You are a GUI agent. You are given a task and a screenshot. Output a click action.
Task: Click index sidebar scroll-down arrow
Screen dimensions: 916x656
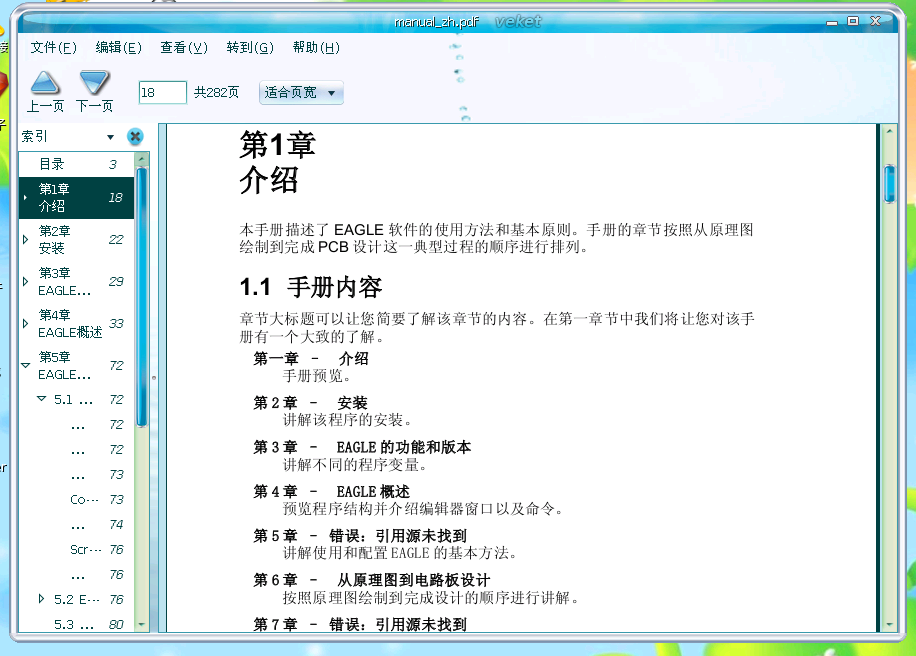pyautogui.click(x=141, y=624)
